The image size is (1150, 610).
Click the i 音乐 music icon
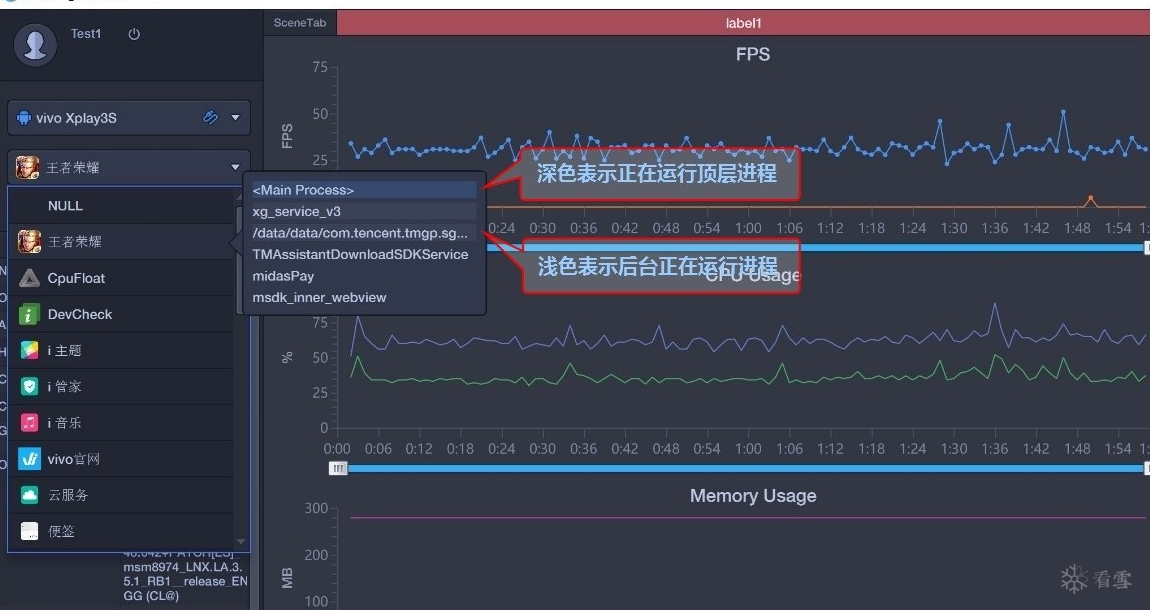coord(29,422)
